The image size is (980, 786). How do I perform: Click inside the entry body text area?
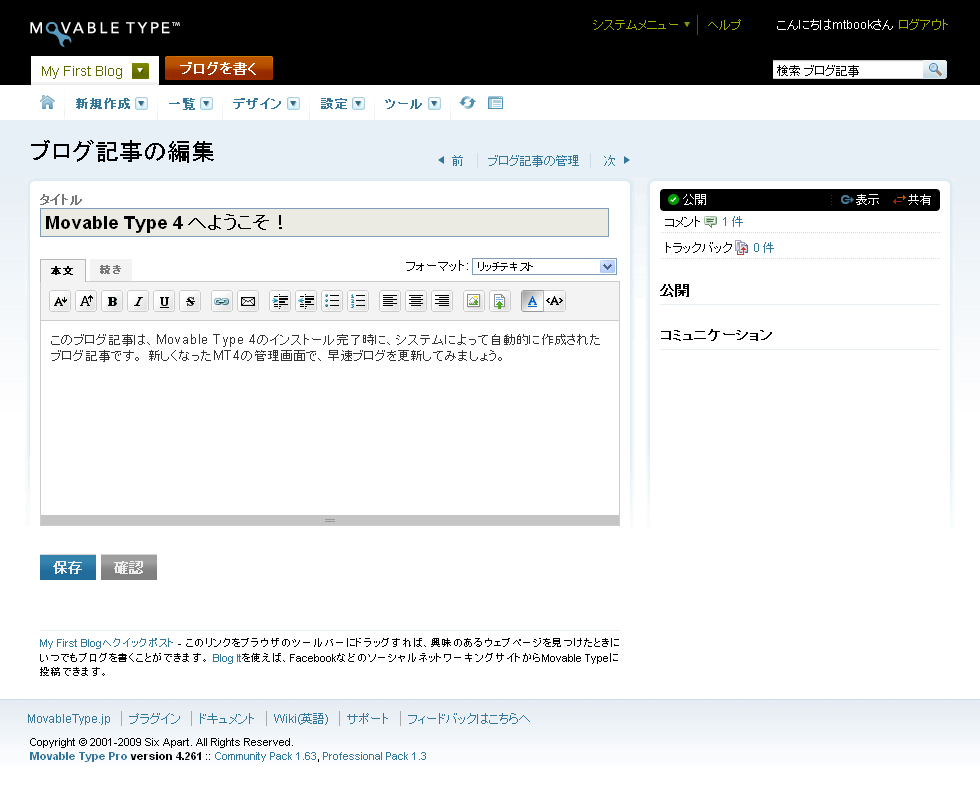point(330,417)
